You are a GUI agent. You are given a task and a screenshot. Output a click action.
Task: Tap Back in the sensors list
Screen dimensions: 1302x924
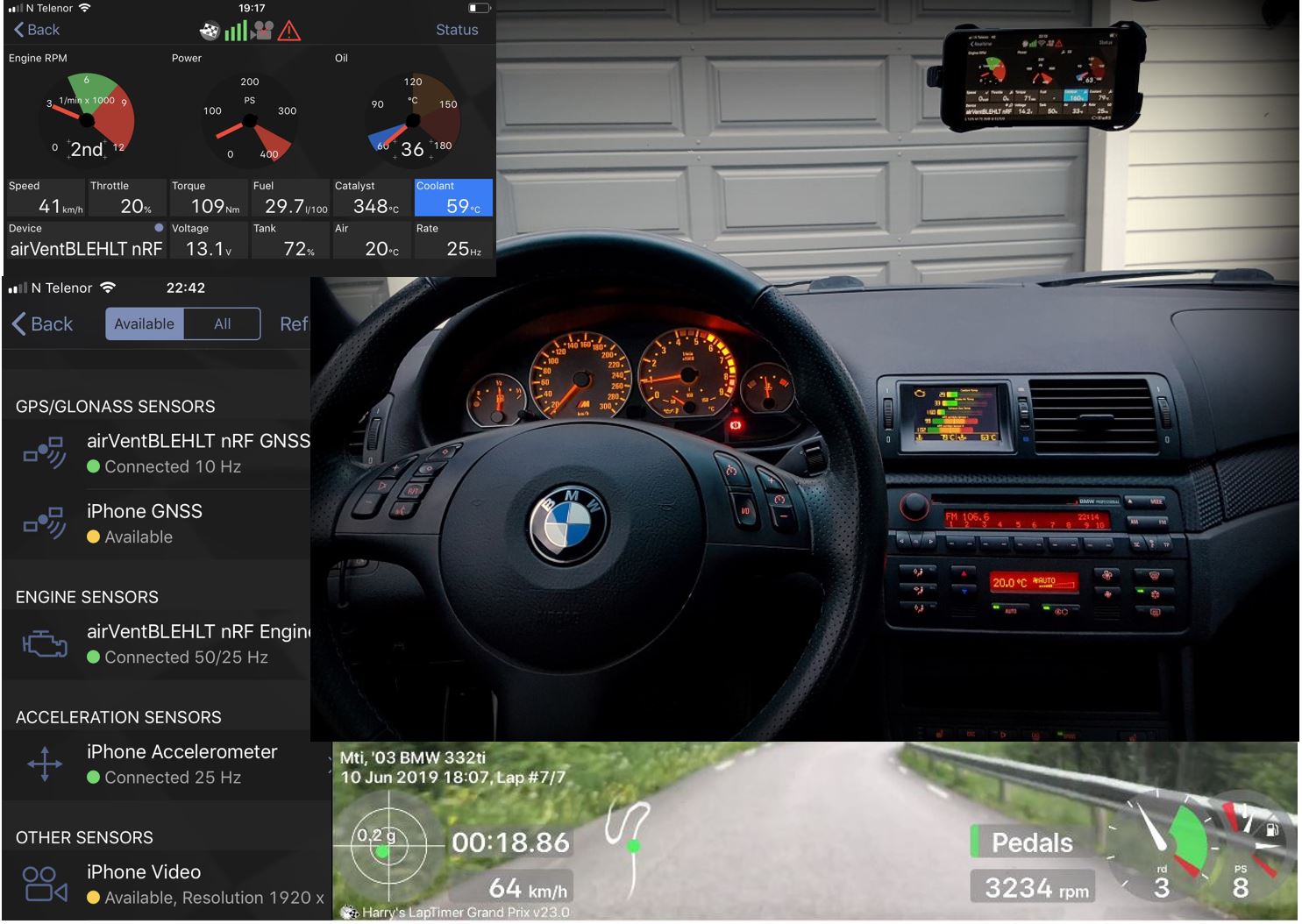[42, 324]
